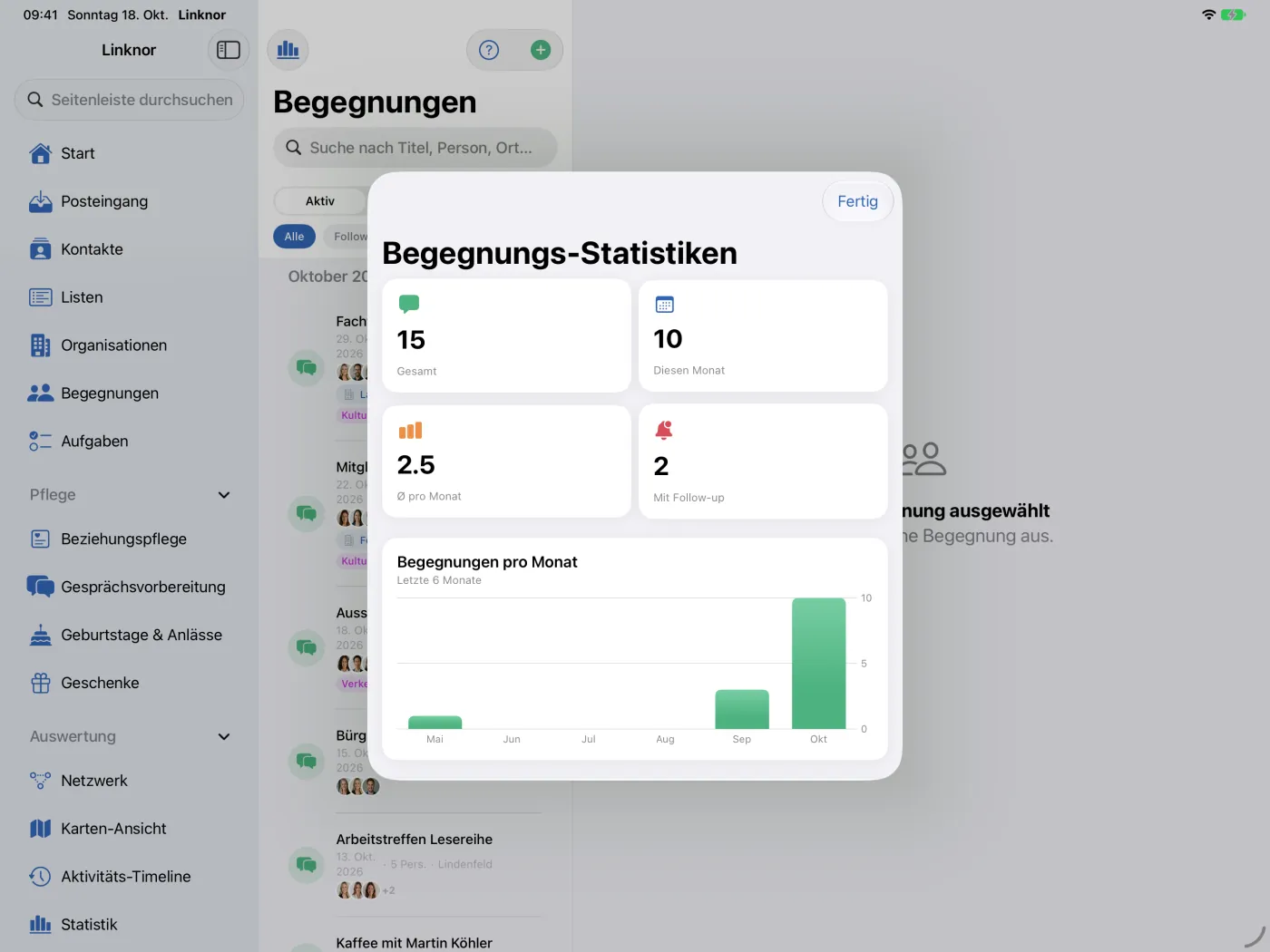This screenshot has width=1270, height=952.
Task: Show Geburtstage & Anlässe in sidebar
Action: (129, 635)
